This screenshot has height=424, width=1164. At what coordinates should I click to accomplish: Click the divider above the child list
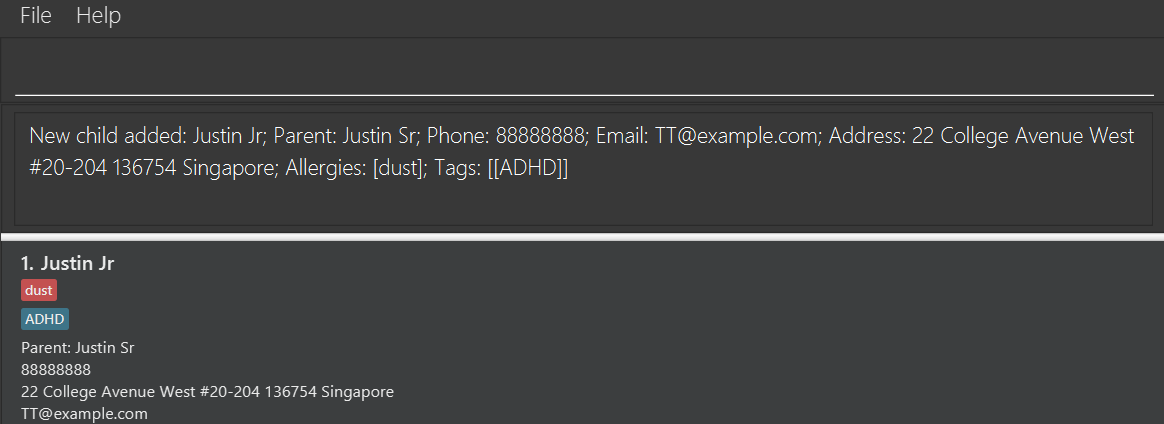[x=582, y=236]
